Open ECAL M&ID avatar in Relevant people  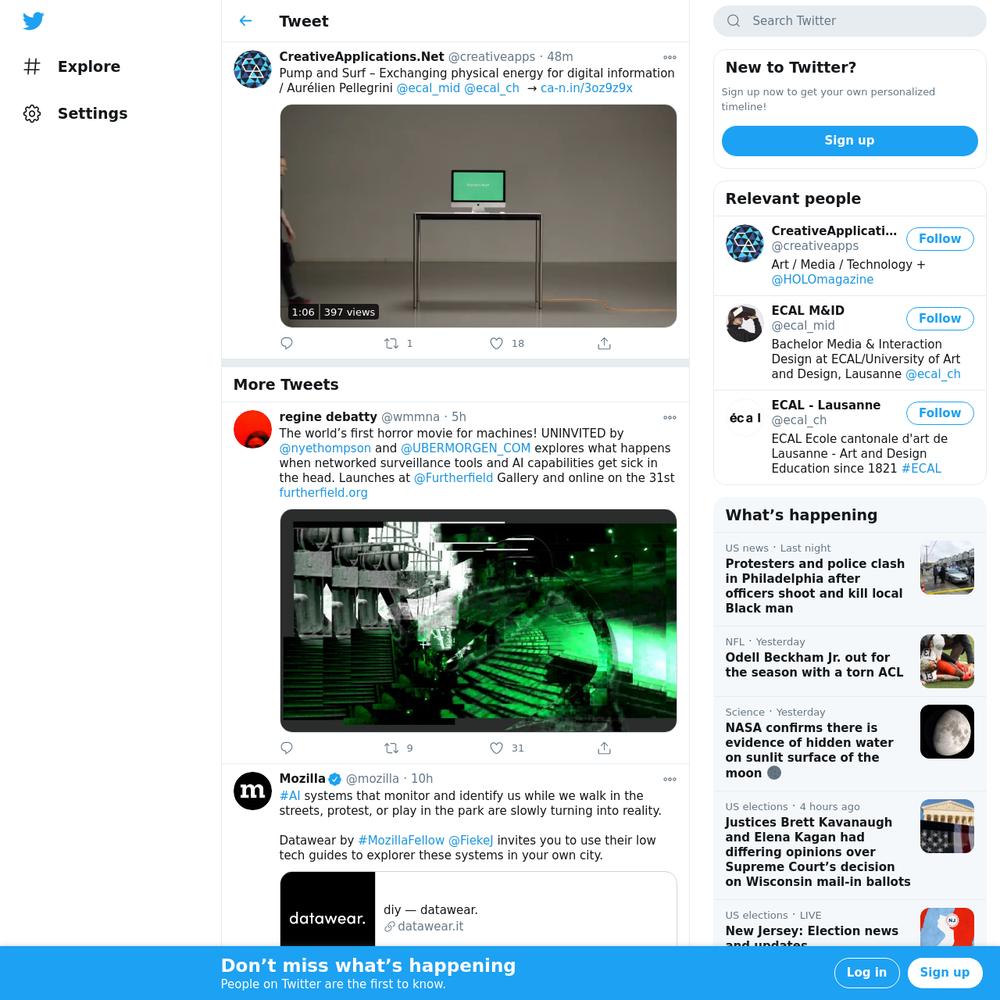tap(744, 323)
